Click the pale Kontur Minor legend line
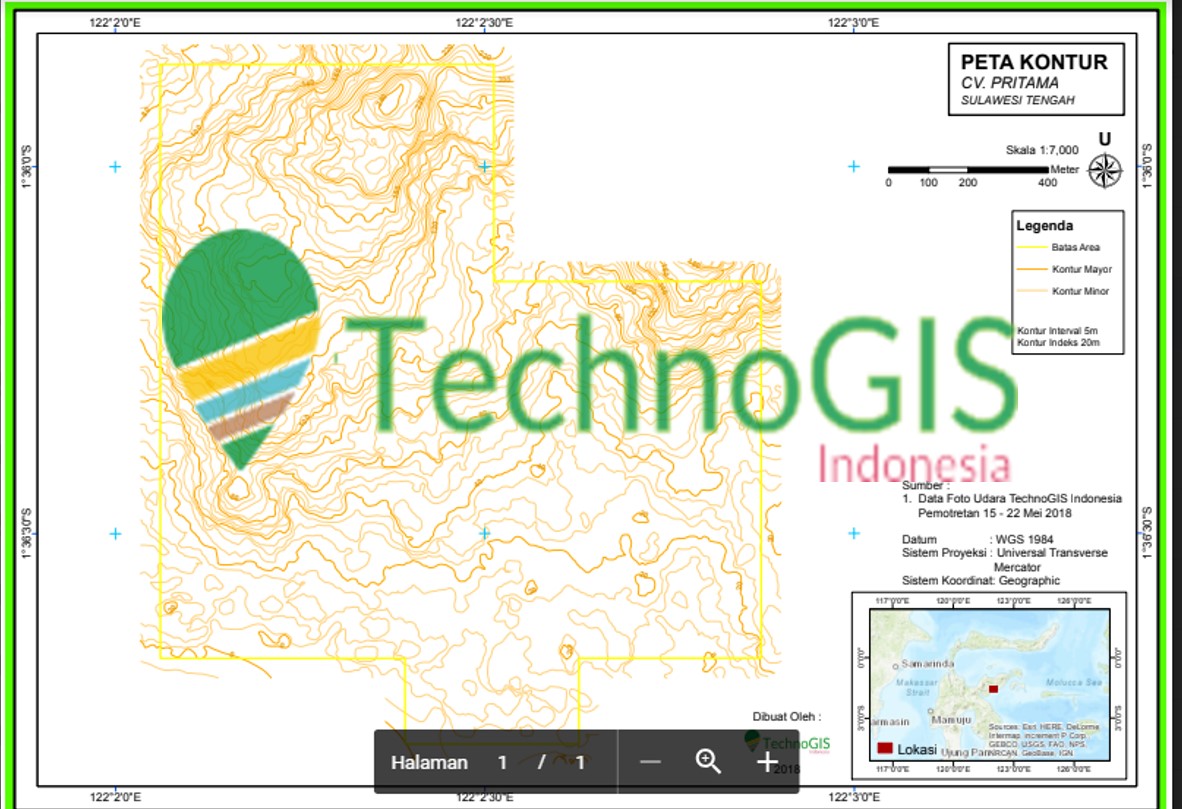1182x809 pixels. pyautogui.click(x=1031, y=291)
